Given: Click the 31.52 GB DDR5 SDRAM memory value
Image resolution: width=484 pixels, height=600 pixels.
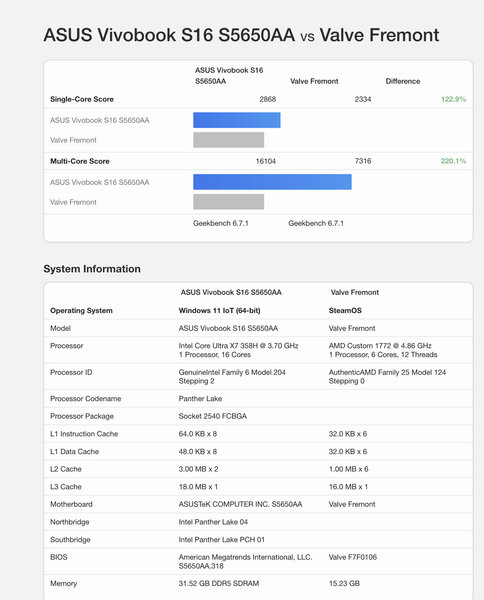Looking at the screenshot, I should coord(219,584).
